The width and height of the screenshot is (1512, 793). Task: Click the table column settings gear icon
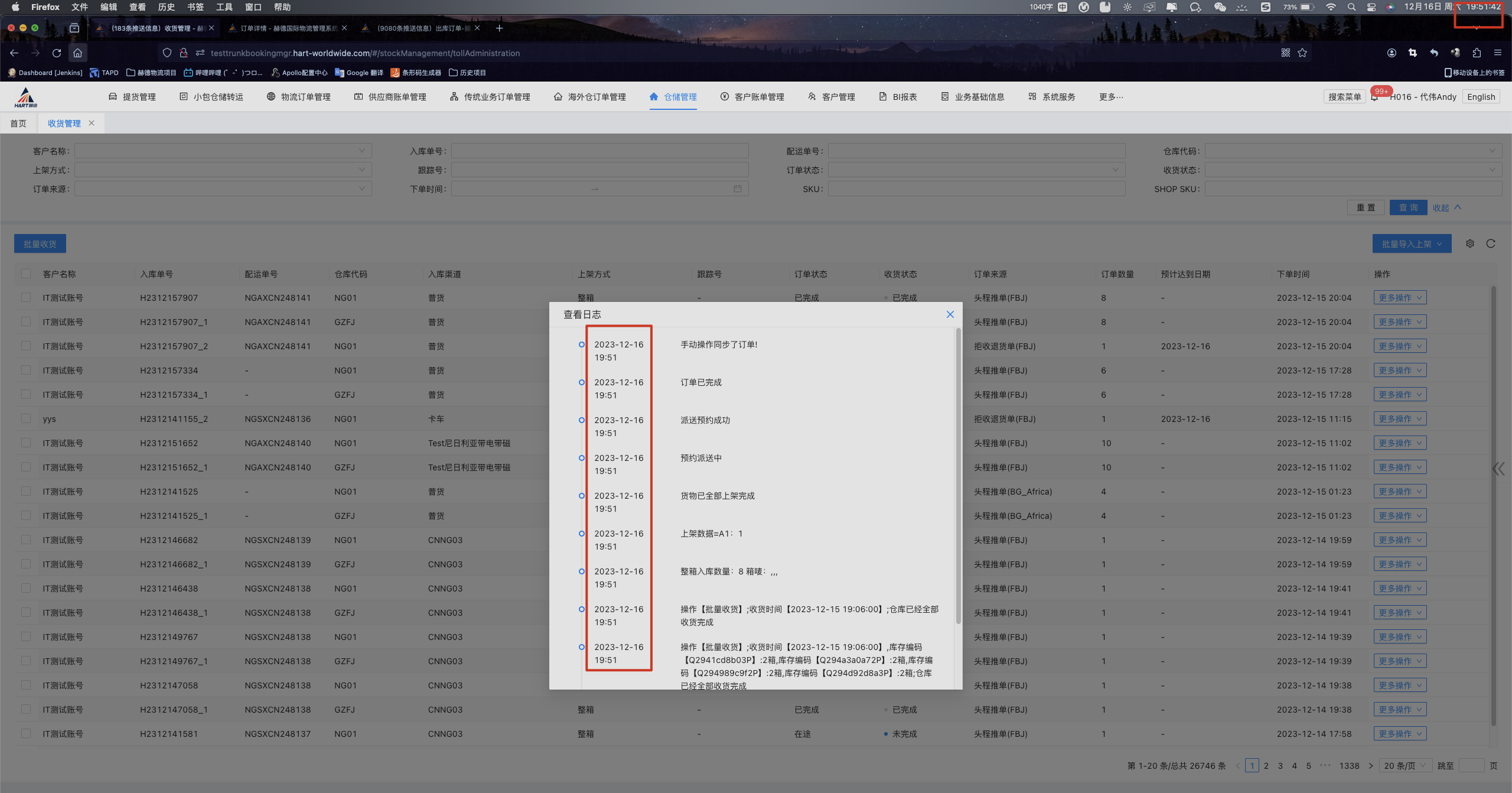coord(1470,243)
